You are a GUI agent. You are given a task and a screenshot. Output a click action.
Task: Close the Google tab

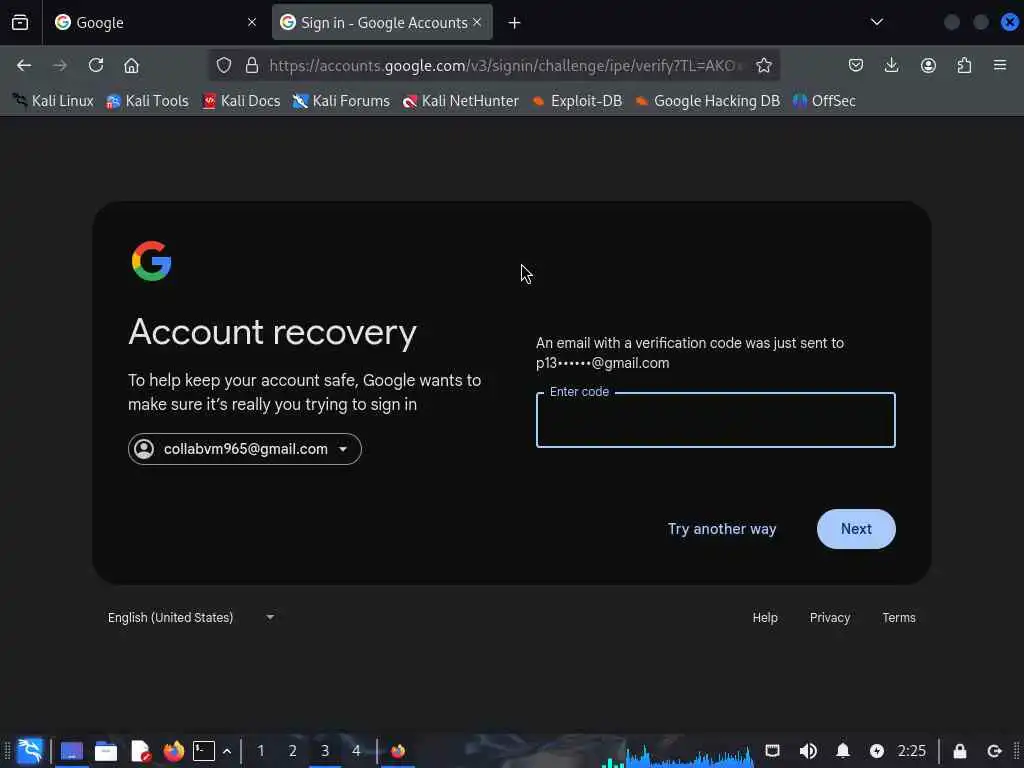click(252, 23)
